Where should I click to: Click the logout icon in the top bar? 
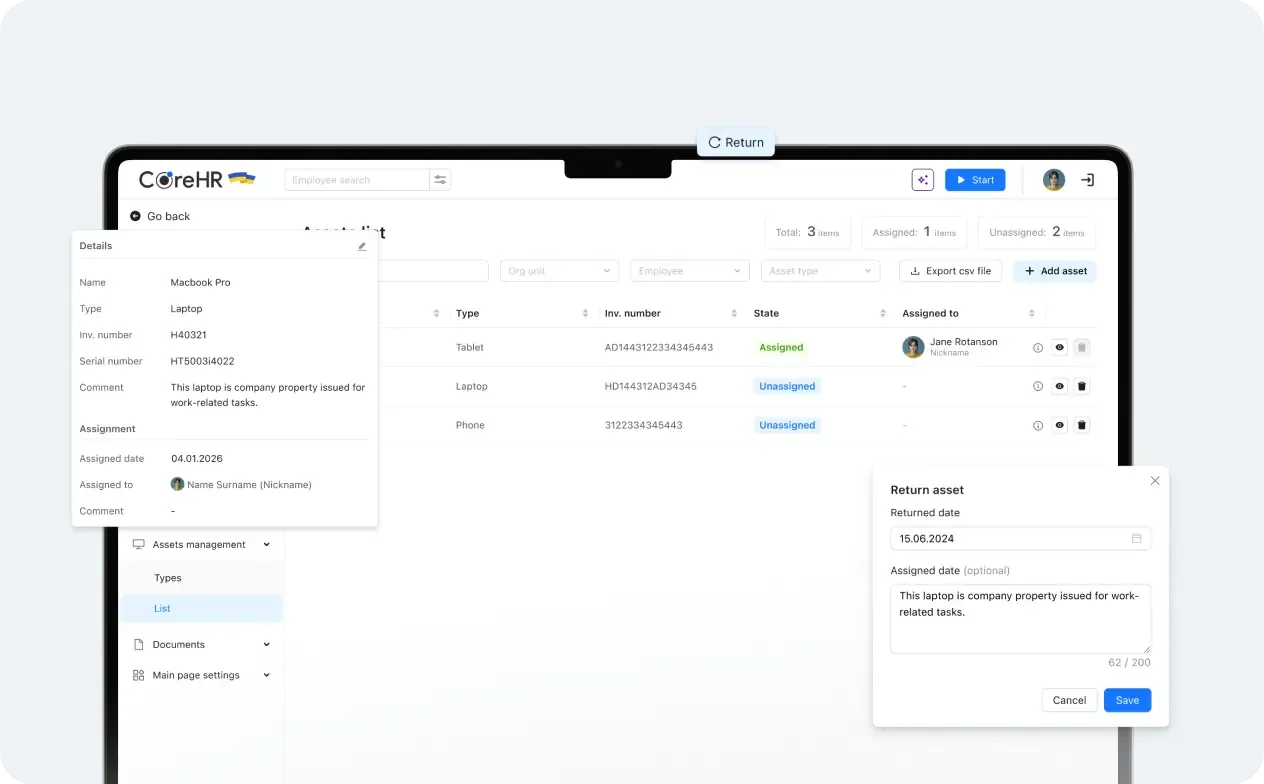pos(1087,180)
